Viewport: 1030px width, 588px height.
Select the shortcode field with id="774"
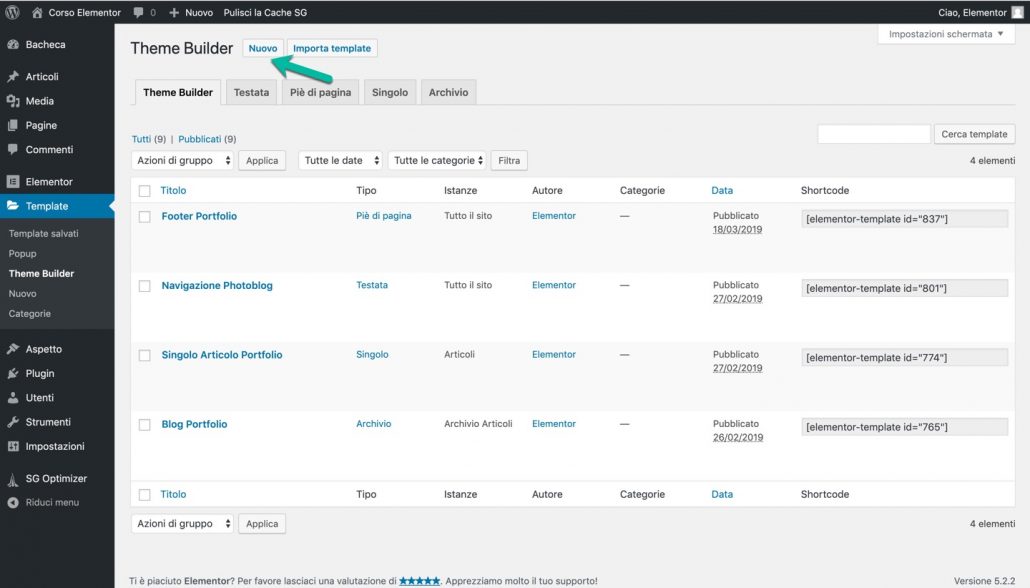[x=905, y=357]
